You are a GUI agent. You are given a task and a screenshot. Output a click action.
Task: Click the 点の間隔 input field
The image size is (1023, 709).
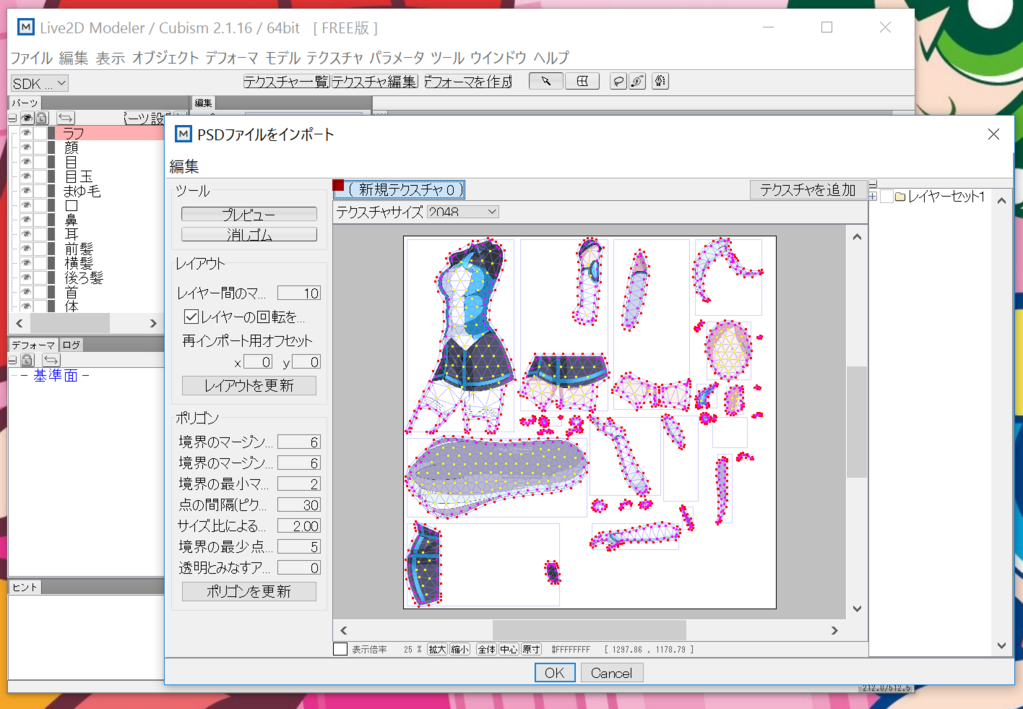click(x=298, y=505)
